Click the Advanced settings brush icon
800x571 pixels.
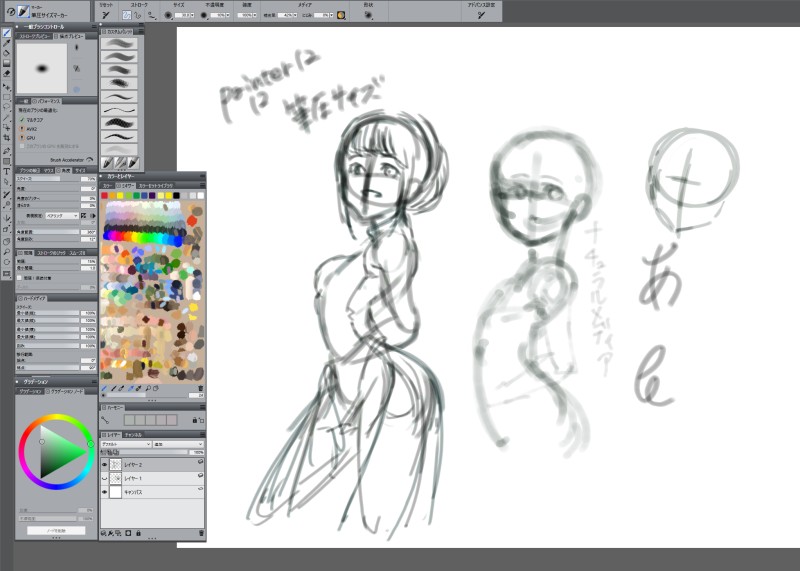click(x=481, y=15)
